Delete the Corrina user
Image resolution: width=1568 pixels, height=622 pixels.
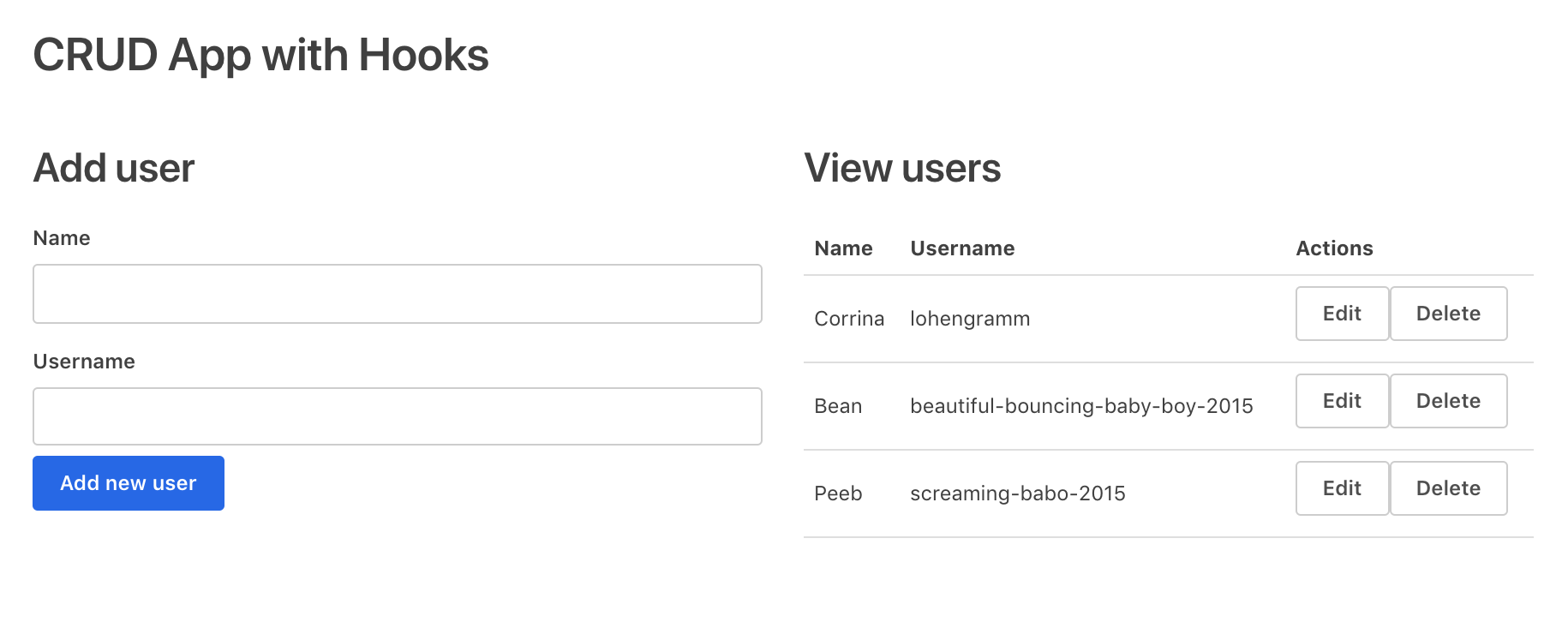1447,314
